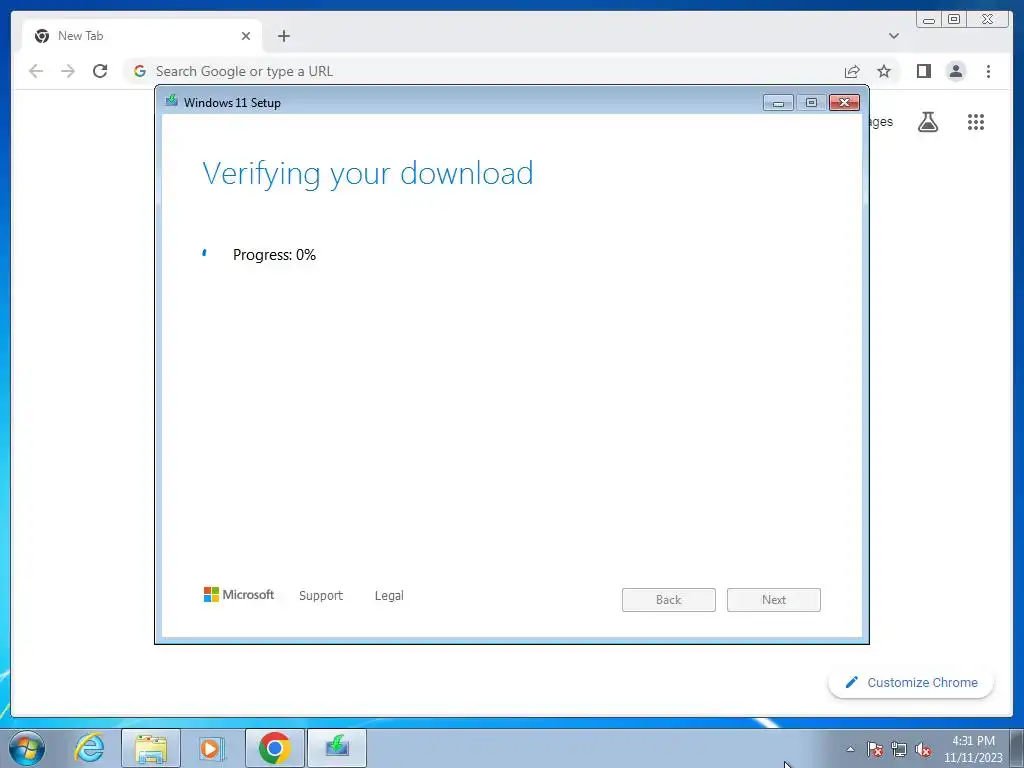The image size is (1024, 768).
Task: Click Chrome's back navigation arrow
Action: (36, 71)
